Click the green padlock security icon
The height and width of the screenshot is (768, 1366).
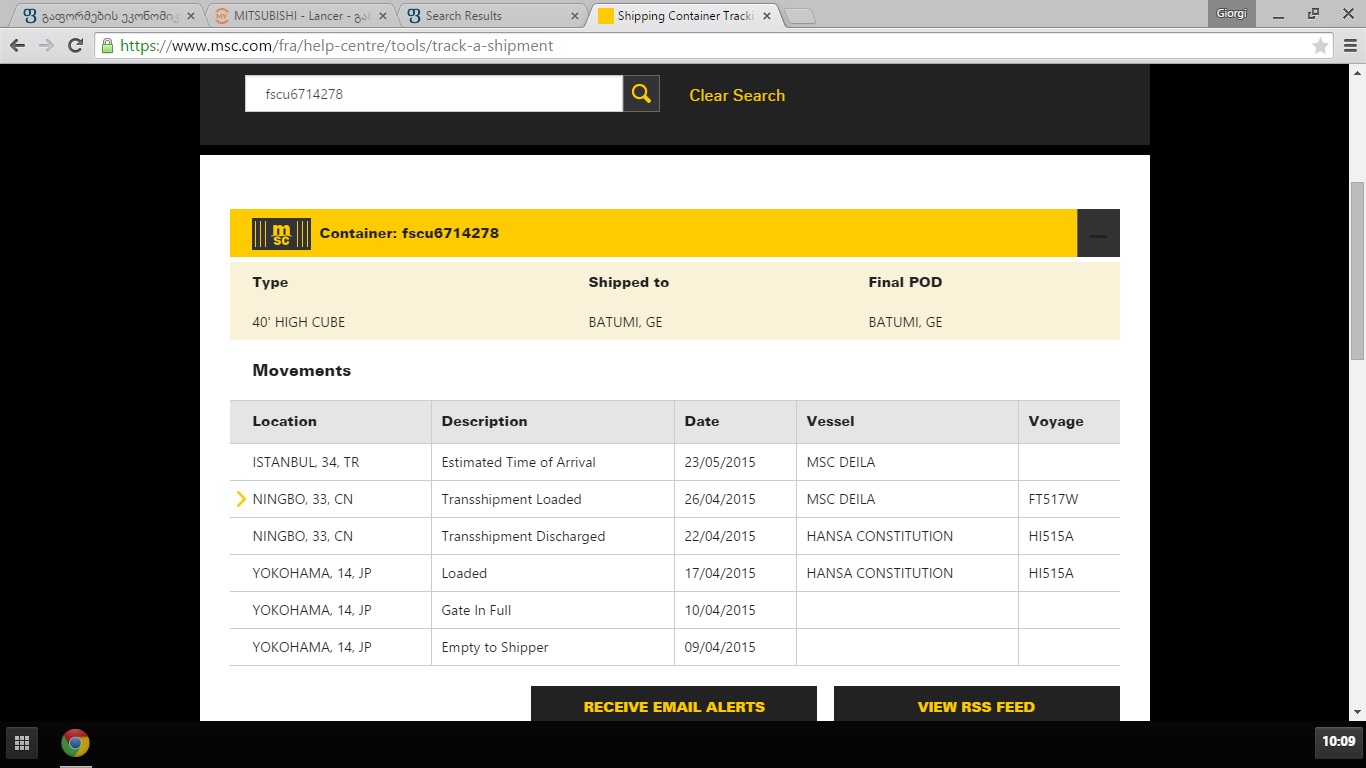click(107, 46)
